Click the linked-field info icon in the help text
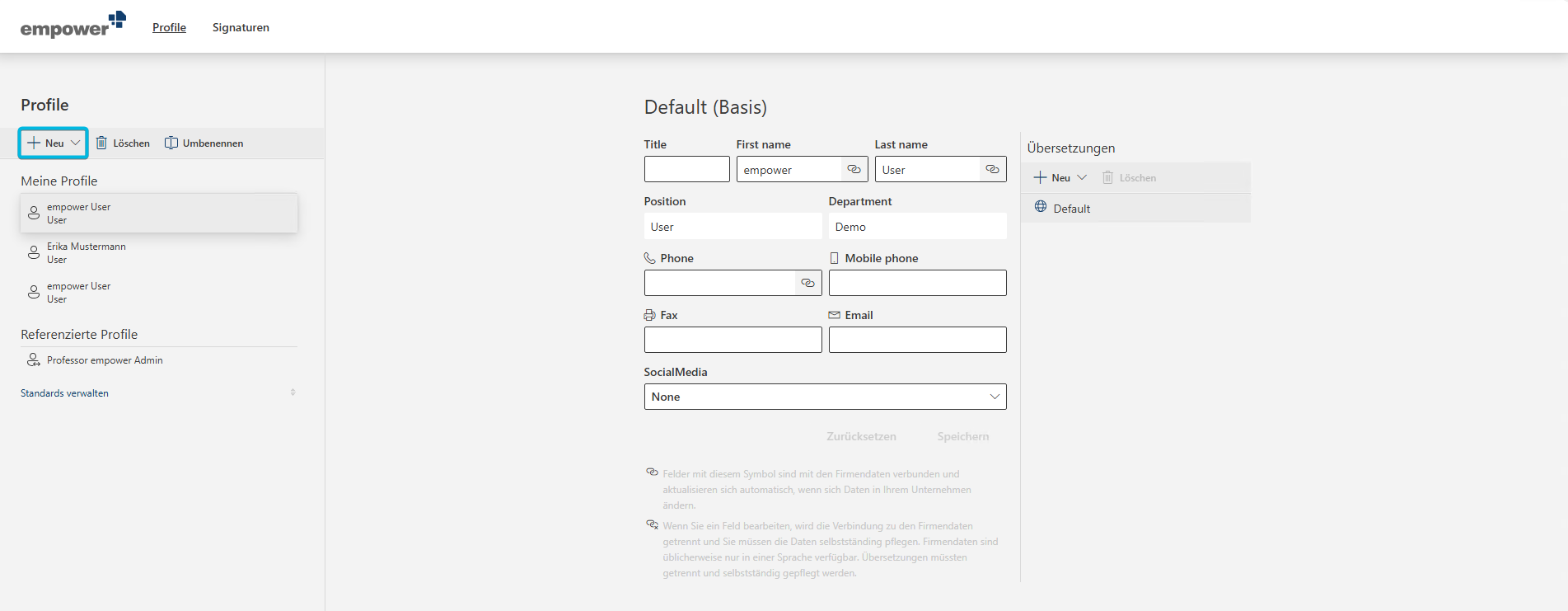1568x611 pixels. (x=652, y=472)
